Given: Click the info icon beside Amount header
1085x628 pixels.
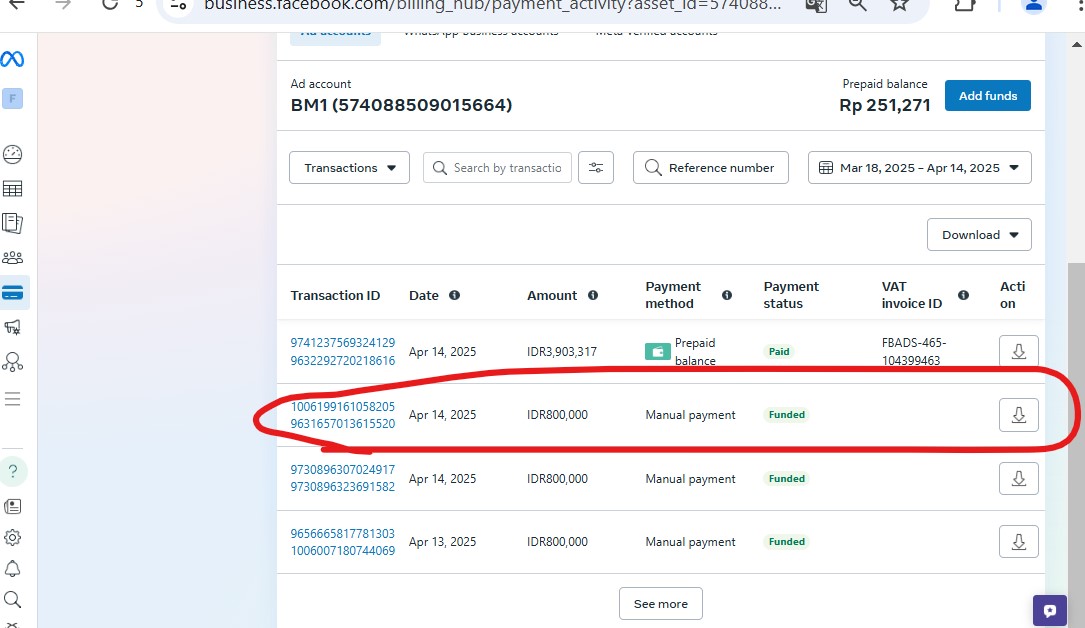Looking at the screenshot, I should point(593,296).
